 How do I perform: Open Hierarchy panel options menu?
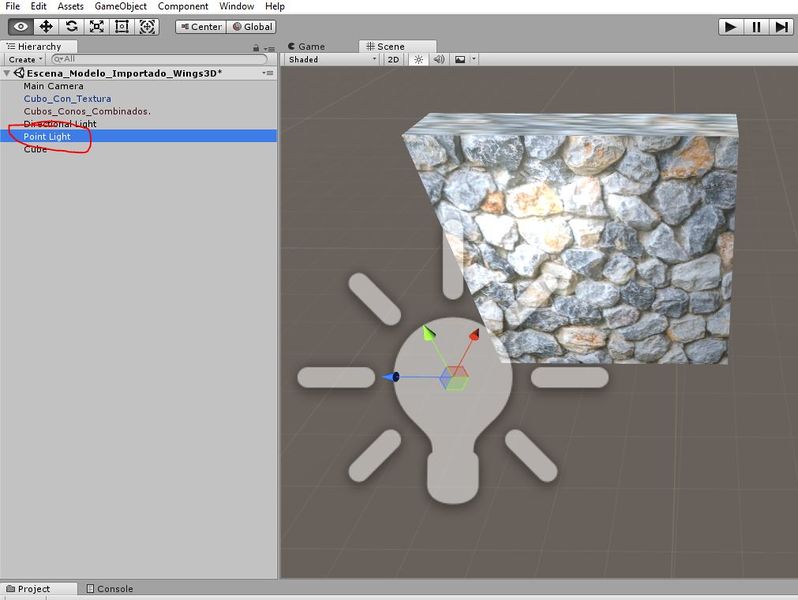click(269, 48)
